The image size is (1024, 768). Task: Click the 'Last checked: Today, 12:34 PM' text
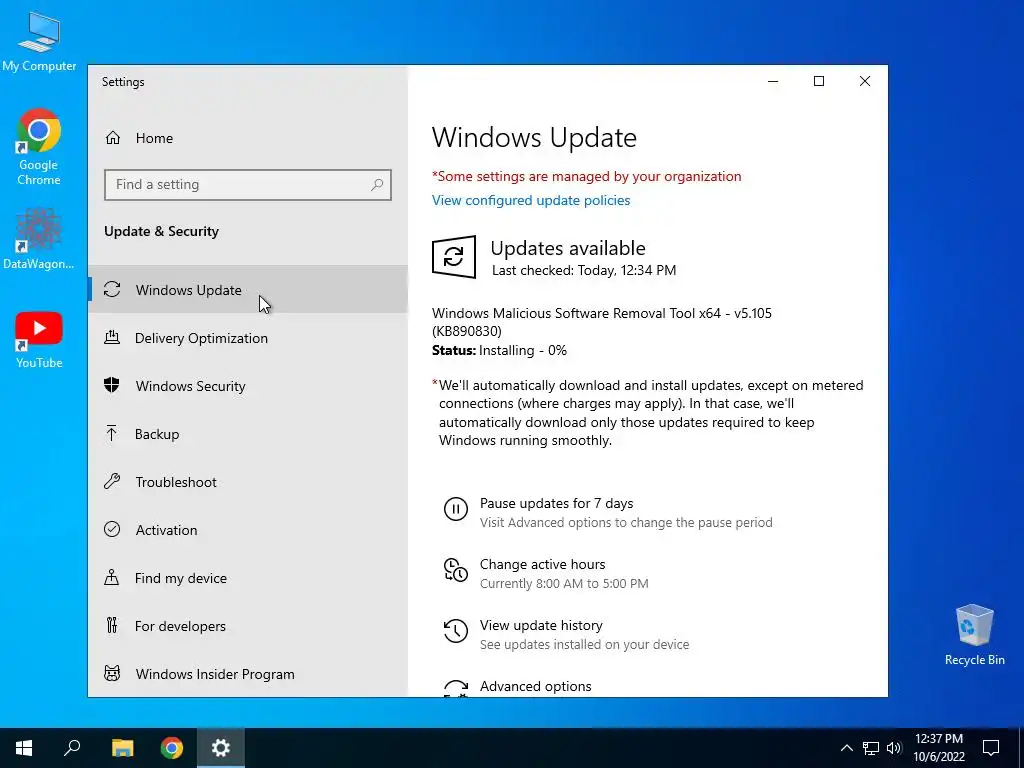584,270
